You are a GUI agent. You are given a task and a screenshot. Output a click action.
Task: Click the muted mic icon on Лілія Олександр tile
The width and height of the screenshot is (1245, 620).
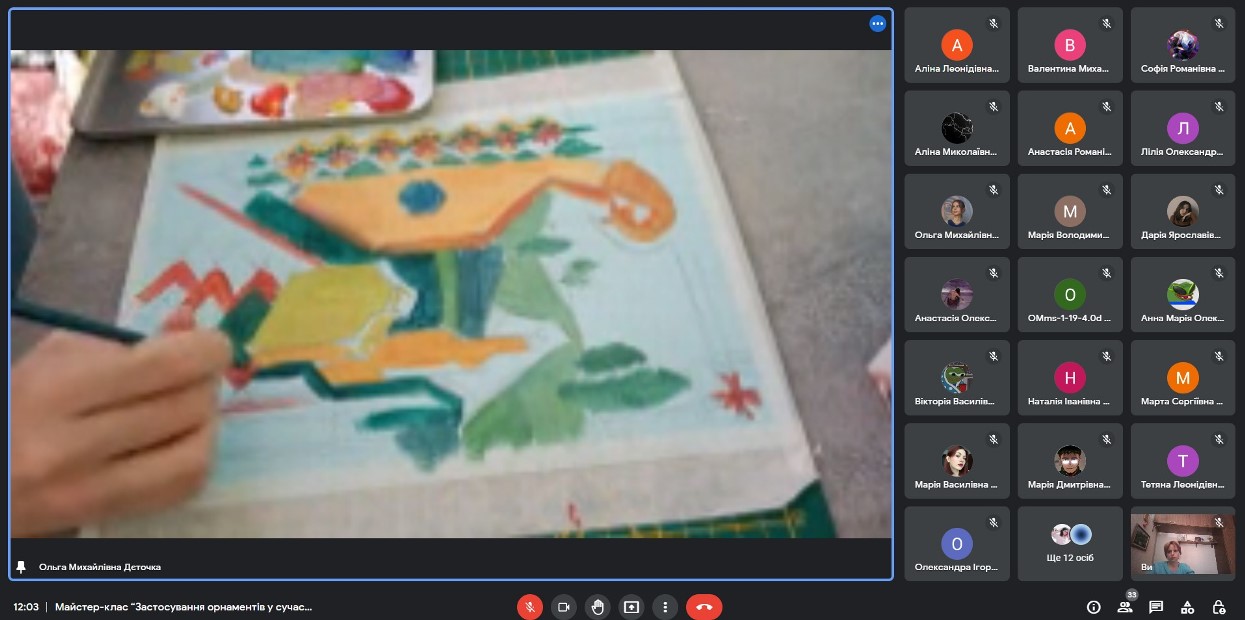pyautogui.click(x=1220, y=105)
